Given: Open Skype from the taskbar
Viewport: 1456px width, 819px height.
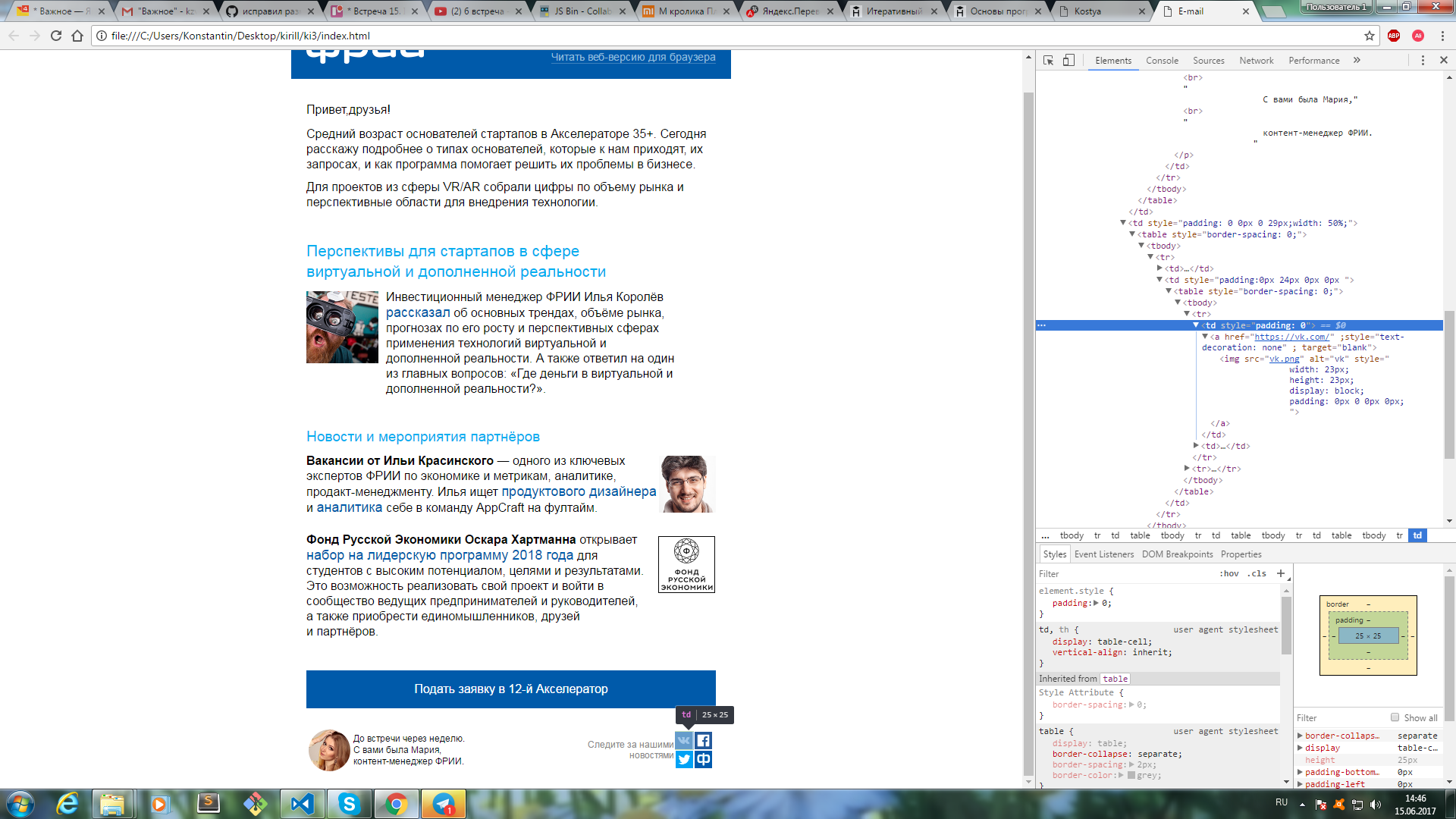Looking at the screenshot, I should 349,804.
